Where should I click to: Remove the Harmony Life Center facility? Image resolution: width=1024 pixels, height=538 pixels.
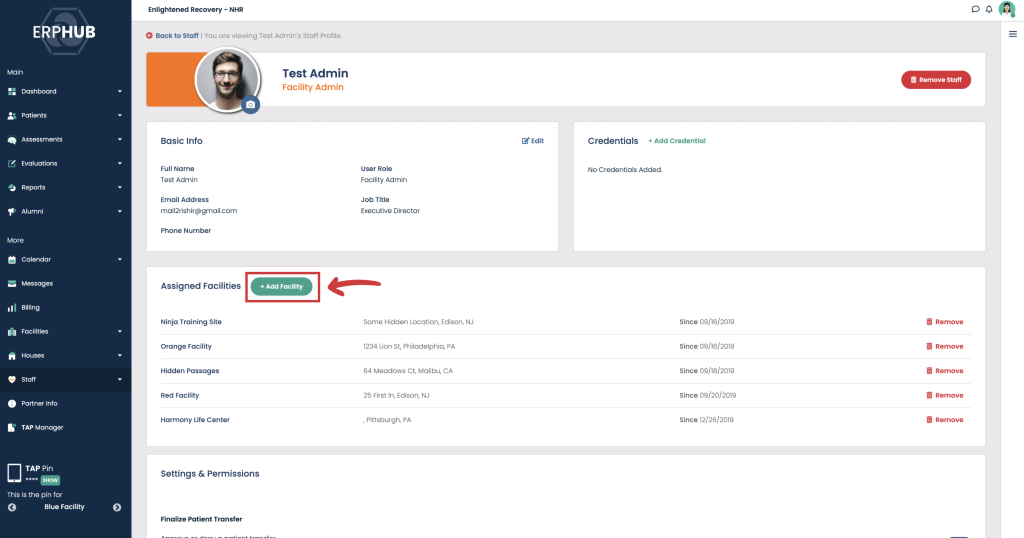[x=945, y=420]
